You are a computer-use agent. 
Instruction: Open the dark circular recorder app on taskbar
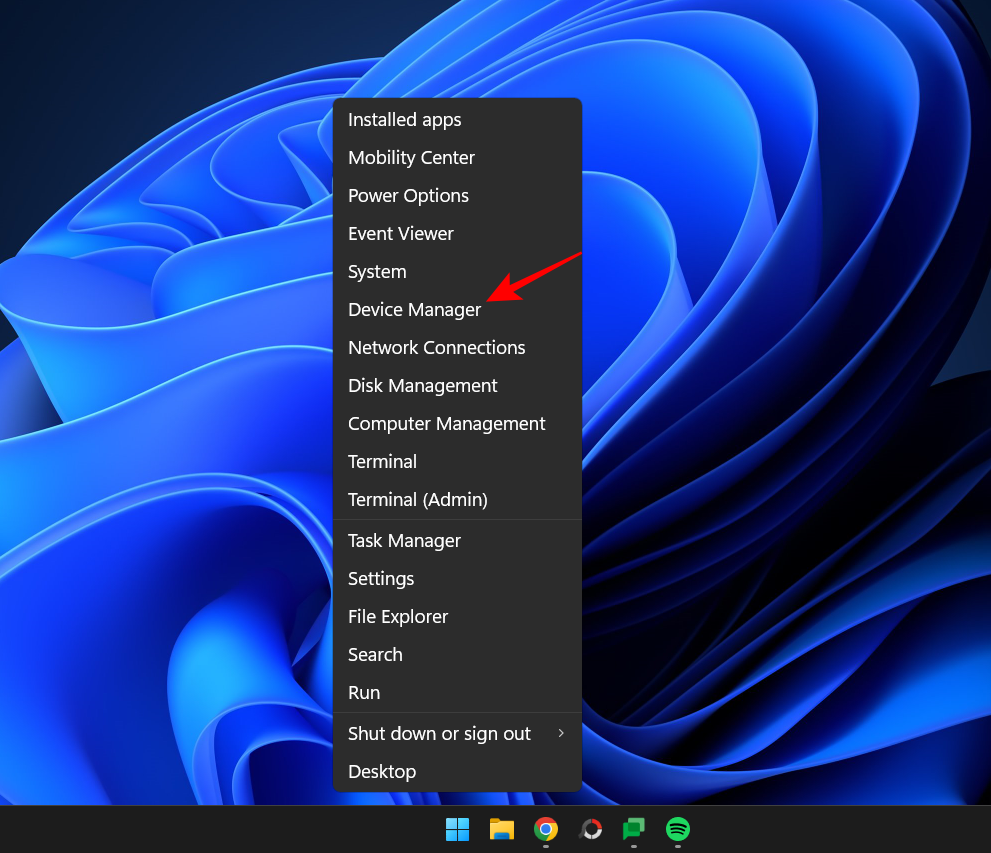click(x=590, y=830)
